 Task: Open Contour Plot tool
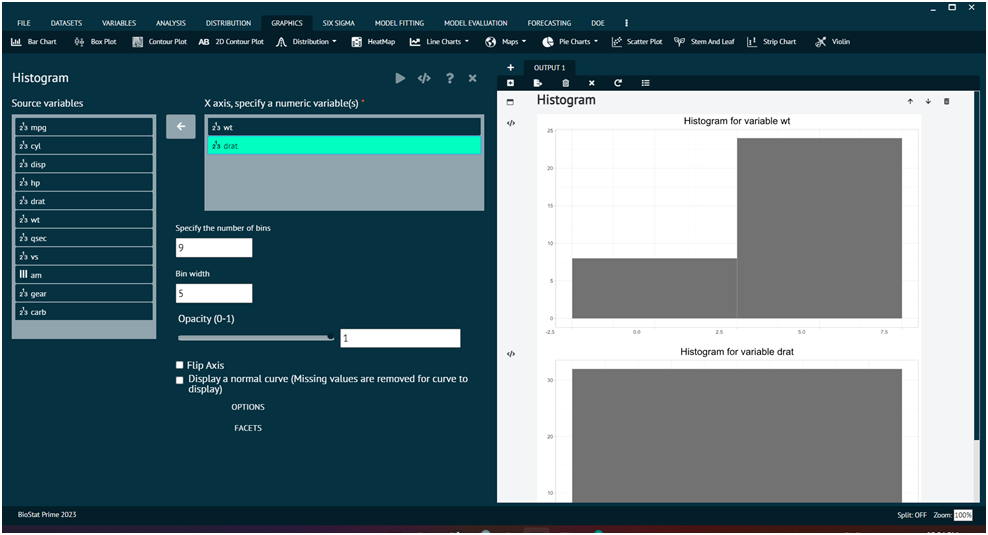pos(160,42)
